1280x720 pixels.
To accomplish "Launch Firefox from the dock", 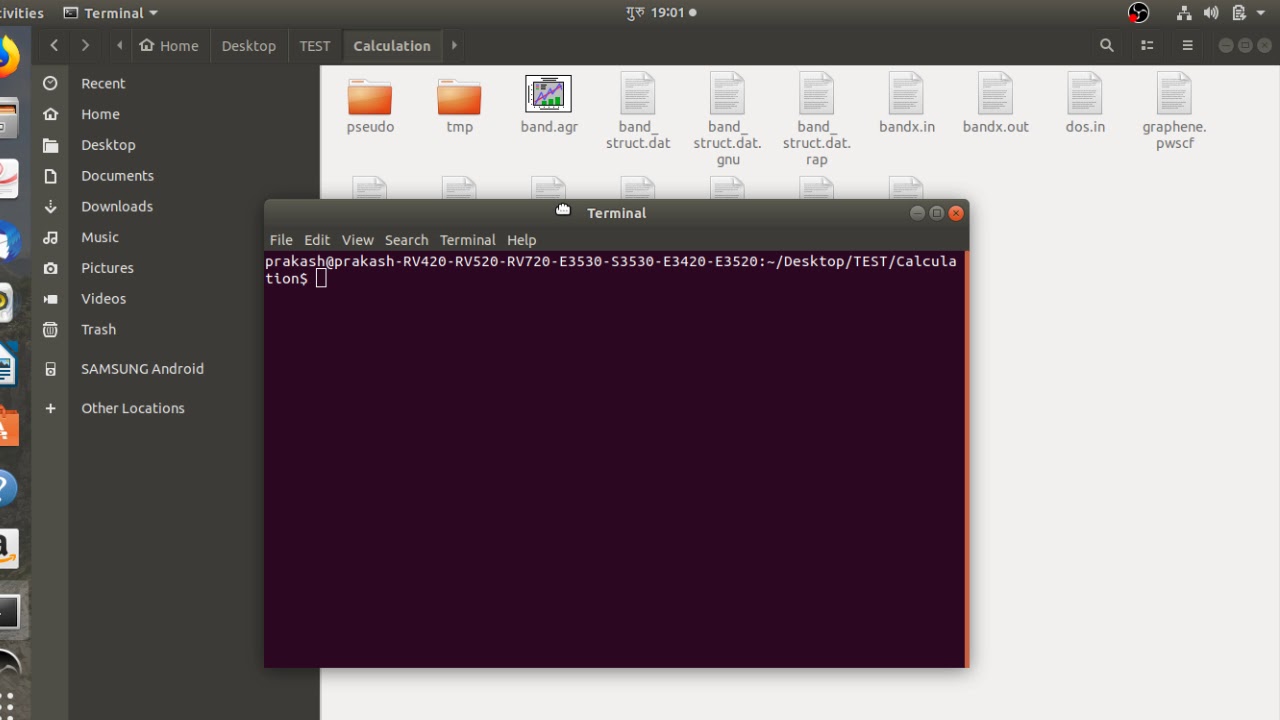I will point(9,56).
